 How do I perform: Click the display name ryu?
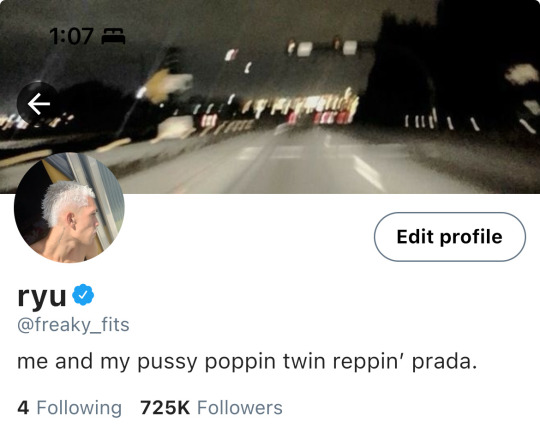[42, 296]
